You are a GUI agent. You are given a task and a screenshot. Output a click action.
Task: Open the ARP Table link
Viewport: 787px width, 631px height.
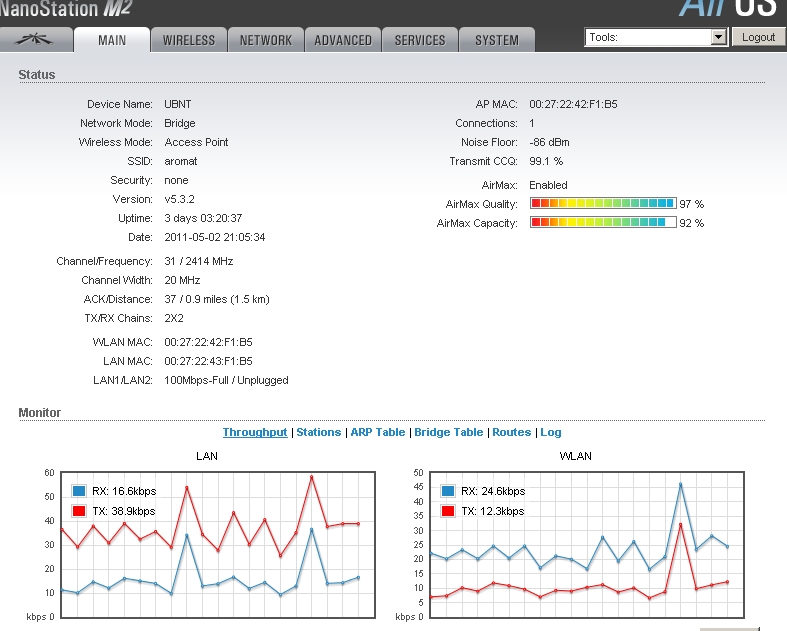point(377,432)
